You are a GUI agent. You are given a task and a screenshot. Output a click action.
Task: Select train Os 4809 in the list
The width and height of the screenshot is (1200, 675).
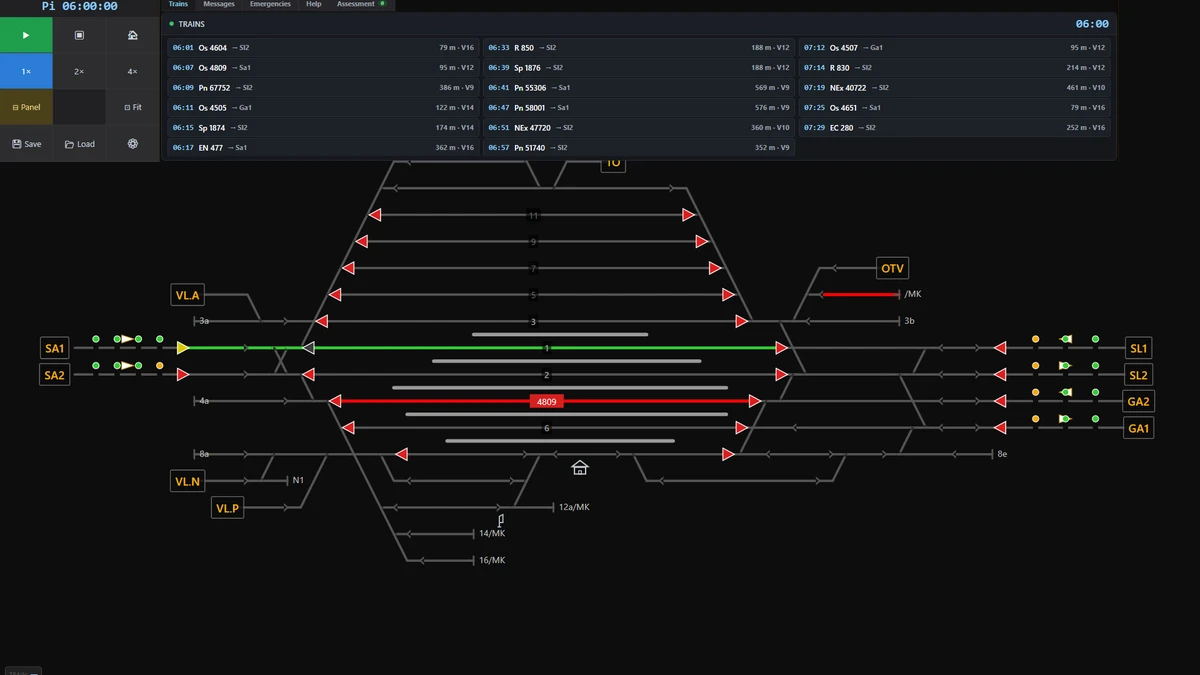[323, 67]
